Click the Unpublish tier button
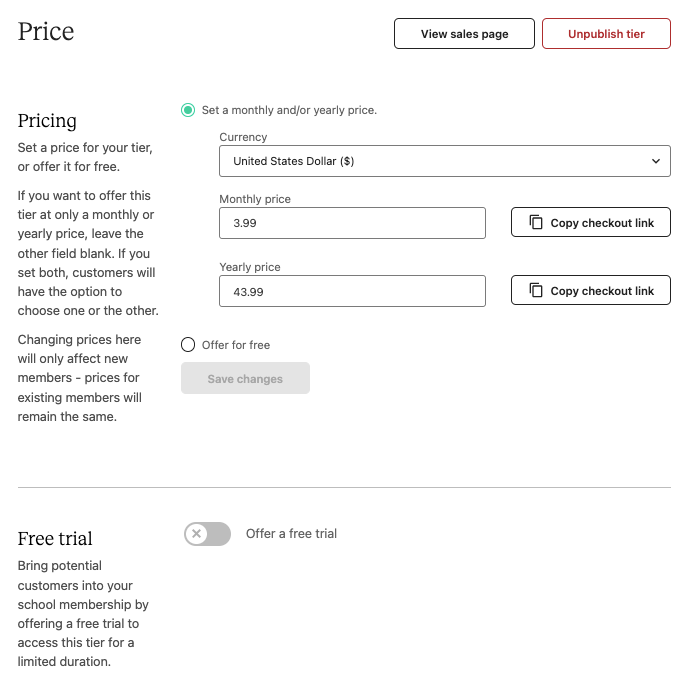Screen dimensions: 682x694 coord(606,34)
